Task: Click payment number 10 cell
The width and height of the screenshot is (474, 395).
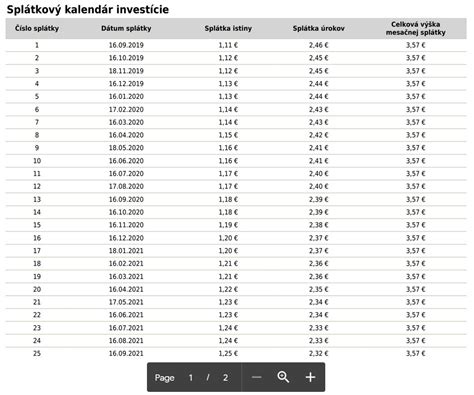Action: tap(37, 161)
